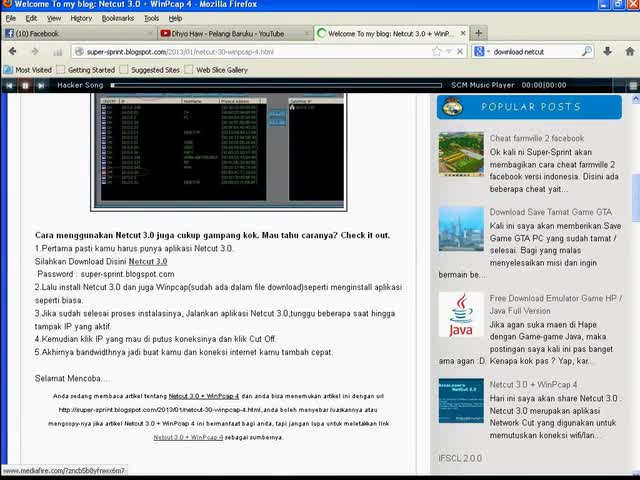Open the Google search engine selector
The height and width of the screenshot is (480, 640).
coord(482,51)
